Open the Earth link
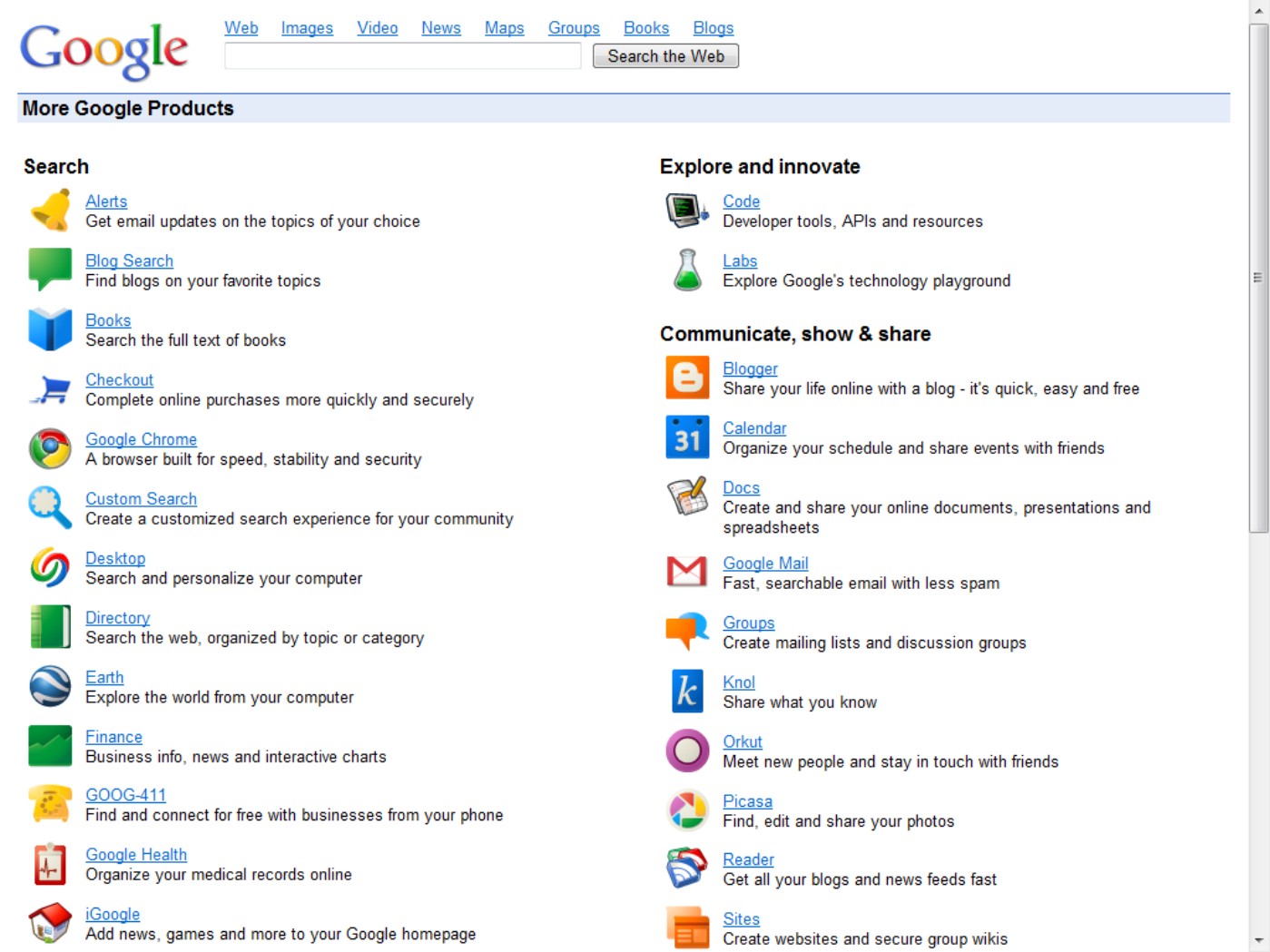The width and height of the screenshot is (1270, 952). point(104,677)
